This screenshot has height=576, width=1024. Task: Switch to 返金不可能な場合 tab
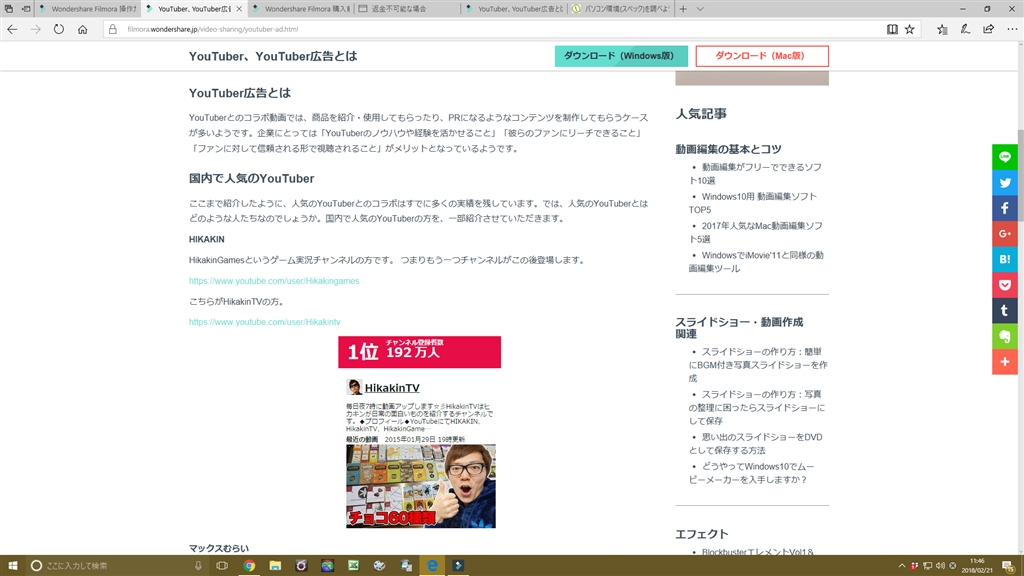coord(408,9)
